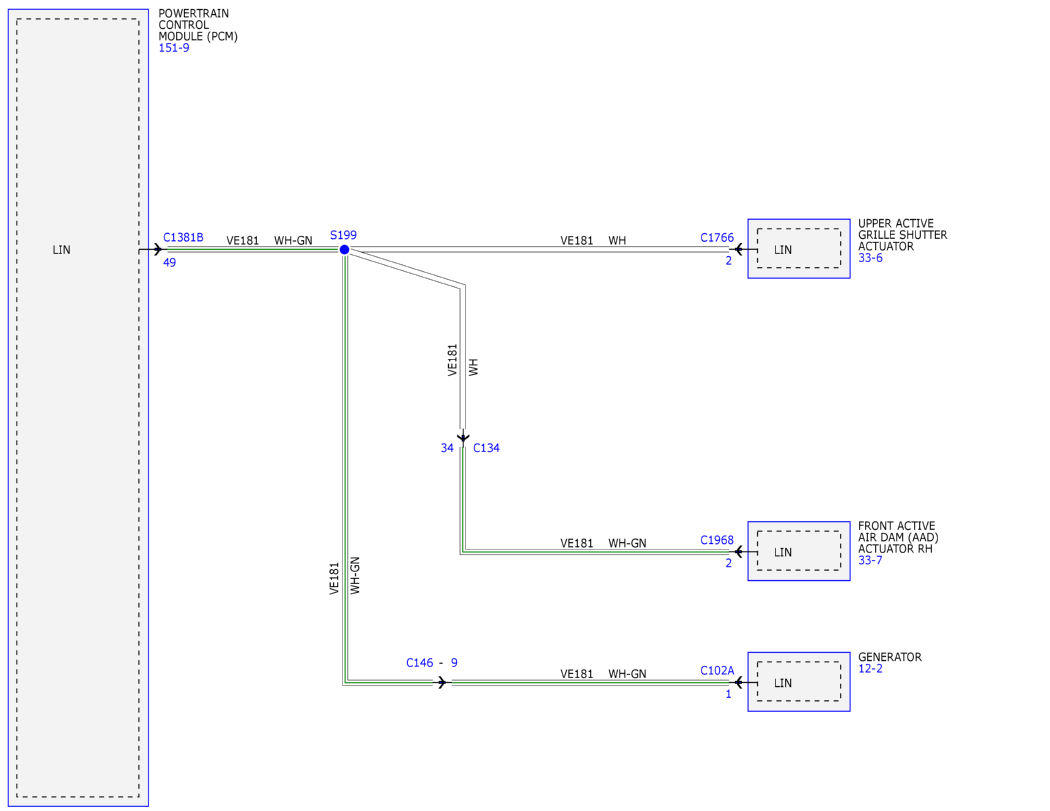1050x811 pixels.
Task: Open the 151-9 link under Powertrain Control Module
Action: coord(174,48)
